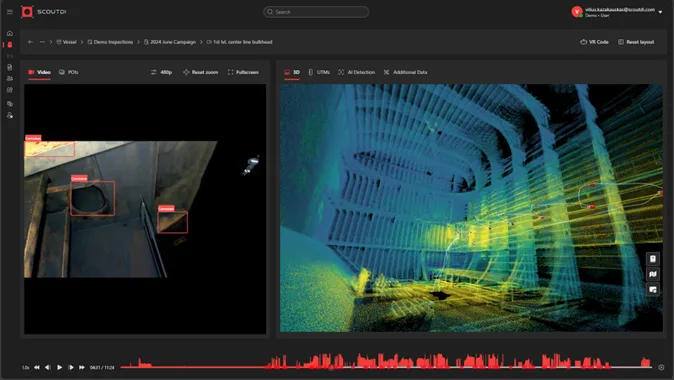Expand the breadcrumb ellipsis menu

tap(42, 42)
